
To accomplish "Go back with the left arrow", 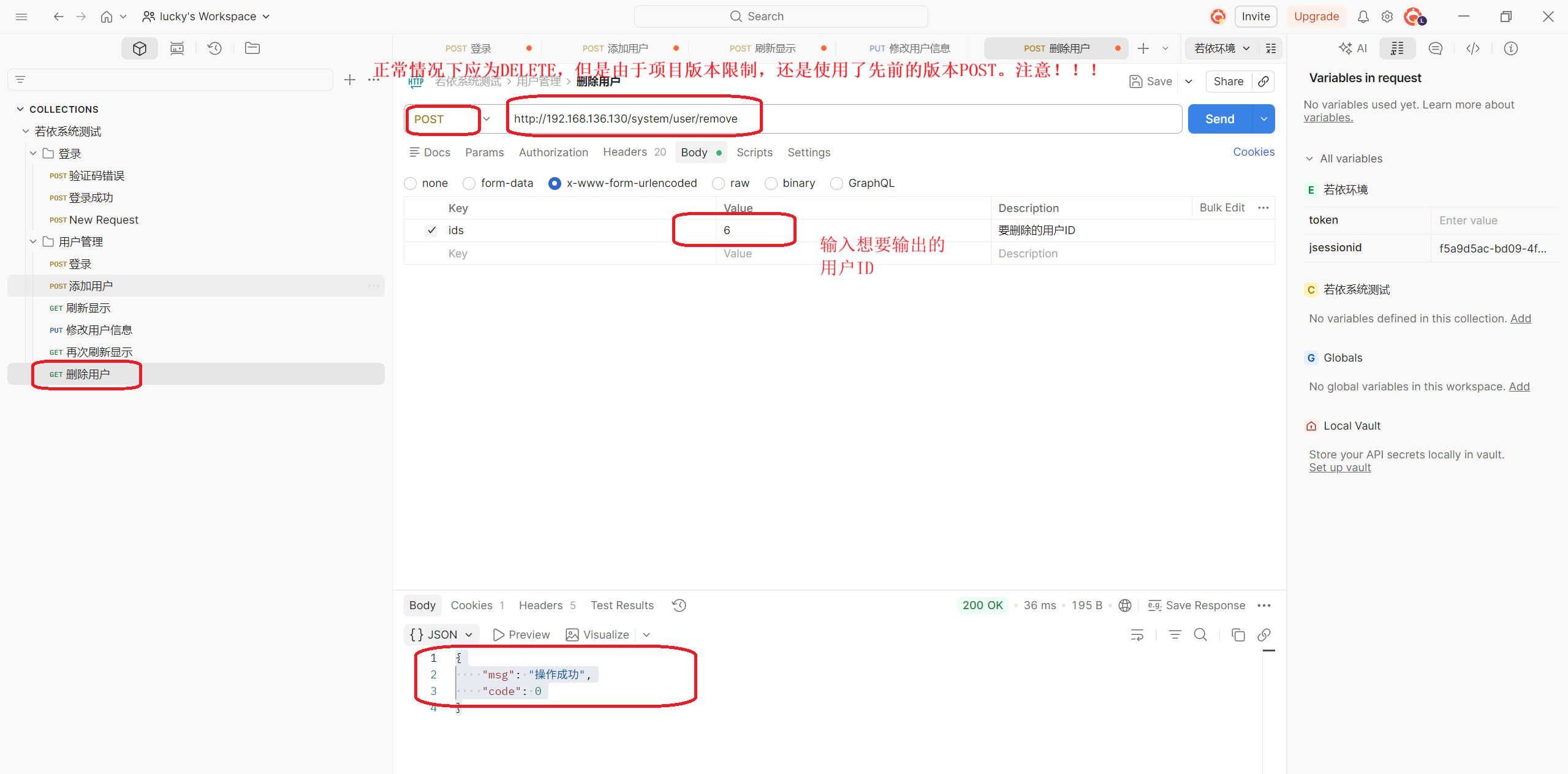I will (58, 17).
